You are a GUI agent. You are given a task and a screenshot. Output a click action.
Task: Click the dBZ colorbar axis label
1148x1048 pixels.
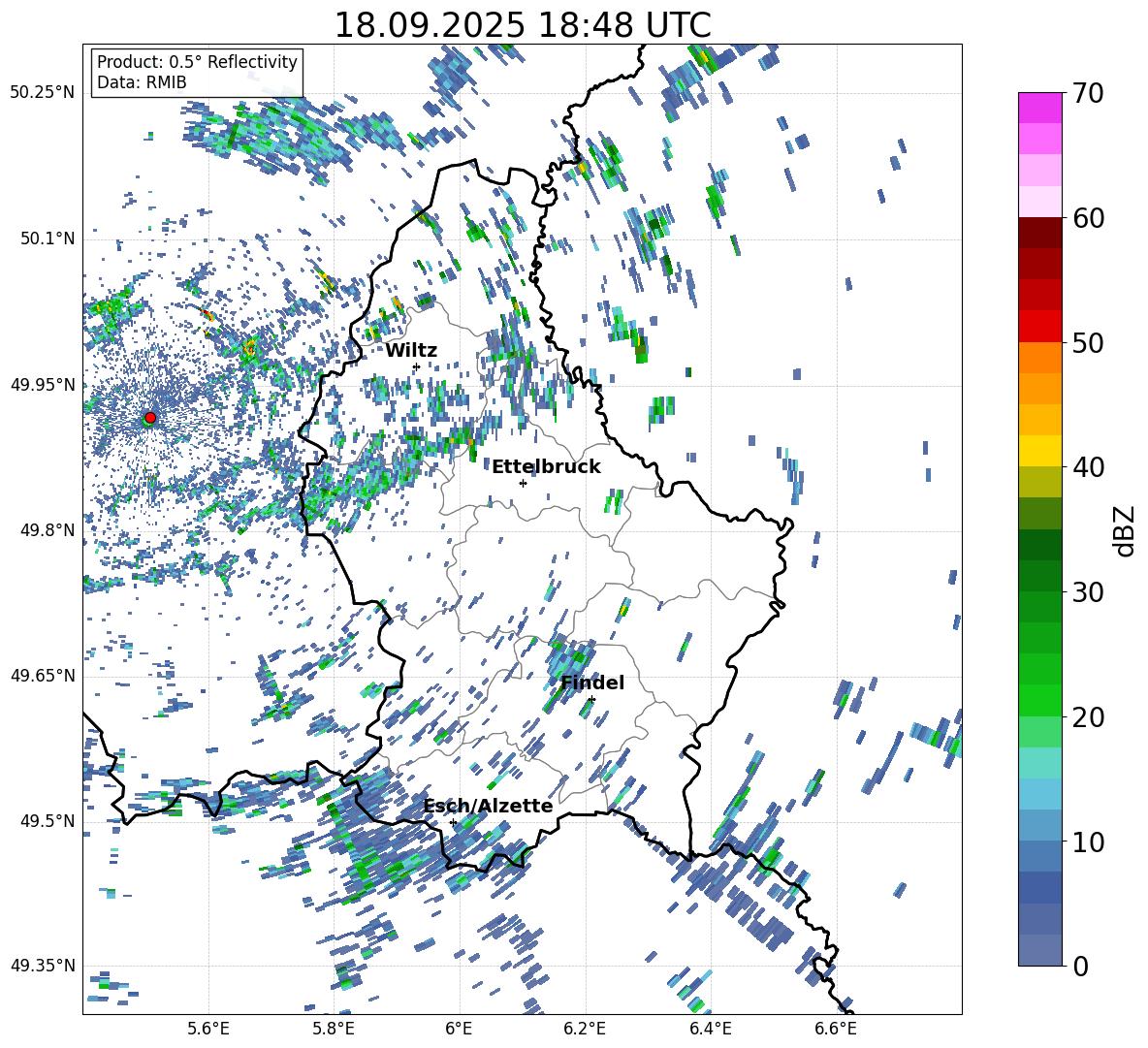pos(1126,530)
